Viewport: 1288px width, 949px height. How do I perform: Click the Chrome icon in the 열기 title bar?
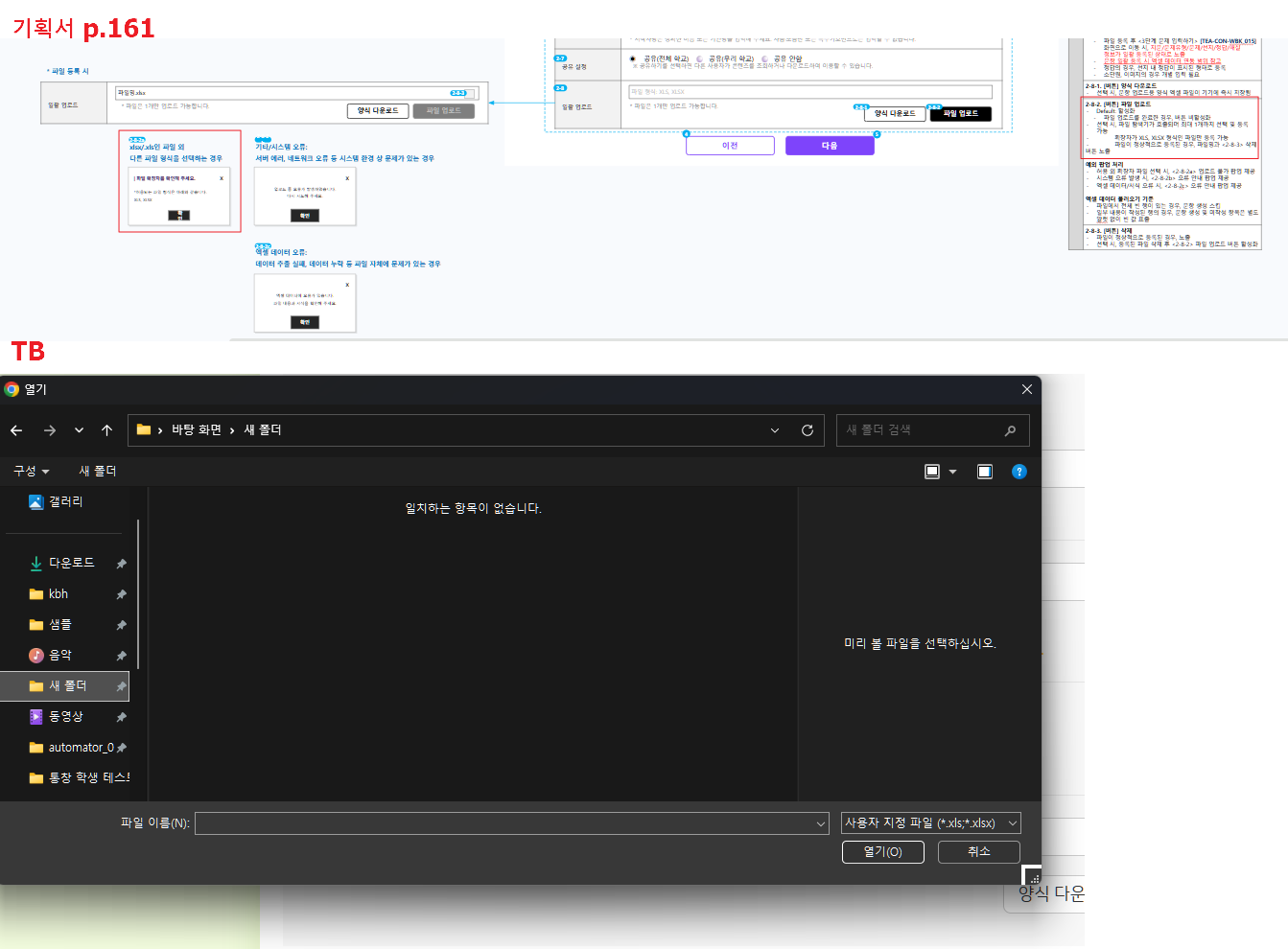tap(12, 389)
